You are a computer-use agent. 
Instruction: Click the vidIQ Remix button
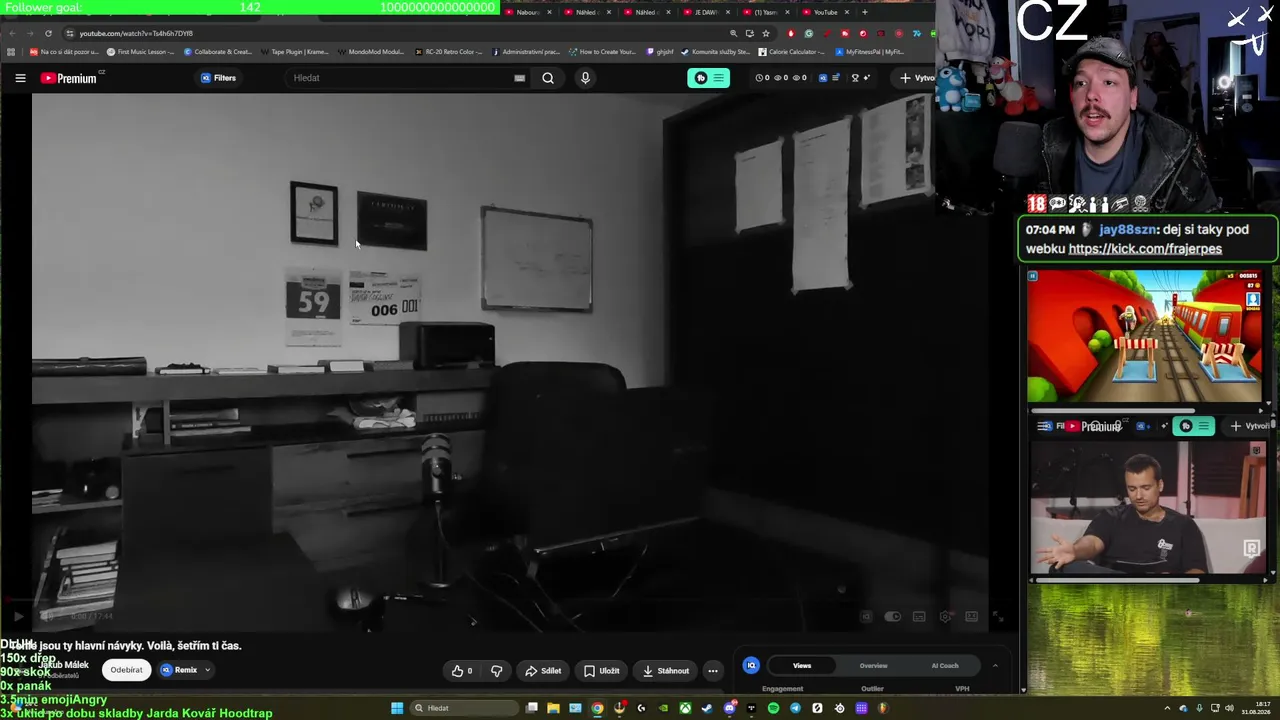(180, 670)
